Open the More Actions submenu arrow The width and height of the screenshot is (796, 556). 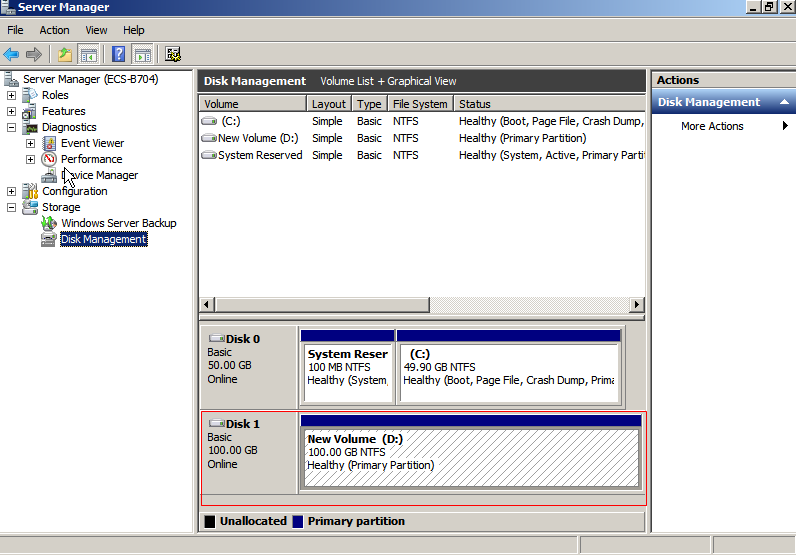(785, 126)
